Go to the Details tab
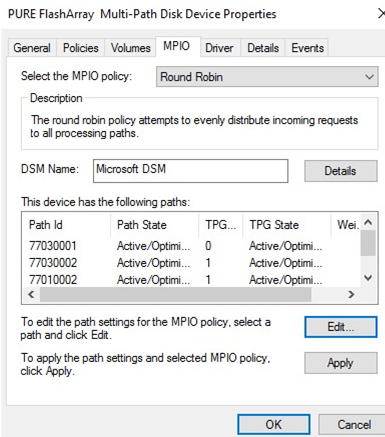The height and width of the screenshot is (437, 385). tap(263, 48)
